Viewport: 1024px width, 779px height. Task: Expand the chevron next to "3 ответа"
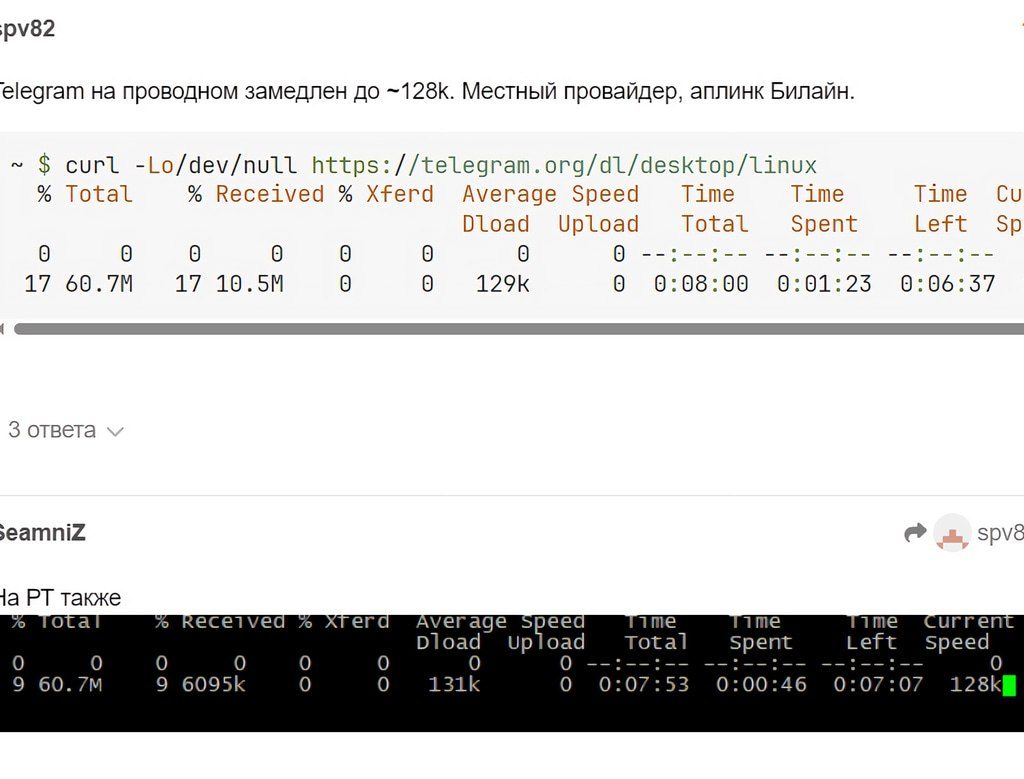(x=115, y=432)
